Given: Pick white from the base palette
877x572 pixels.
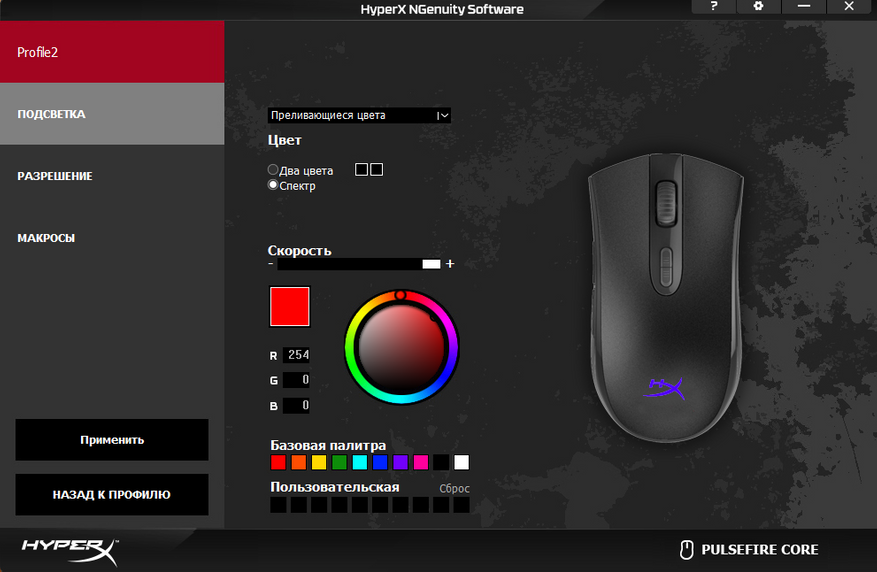Looking at the screenshot, I should [x=461, y=462].
